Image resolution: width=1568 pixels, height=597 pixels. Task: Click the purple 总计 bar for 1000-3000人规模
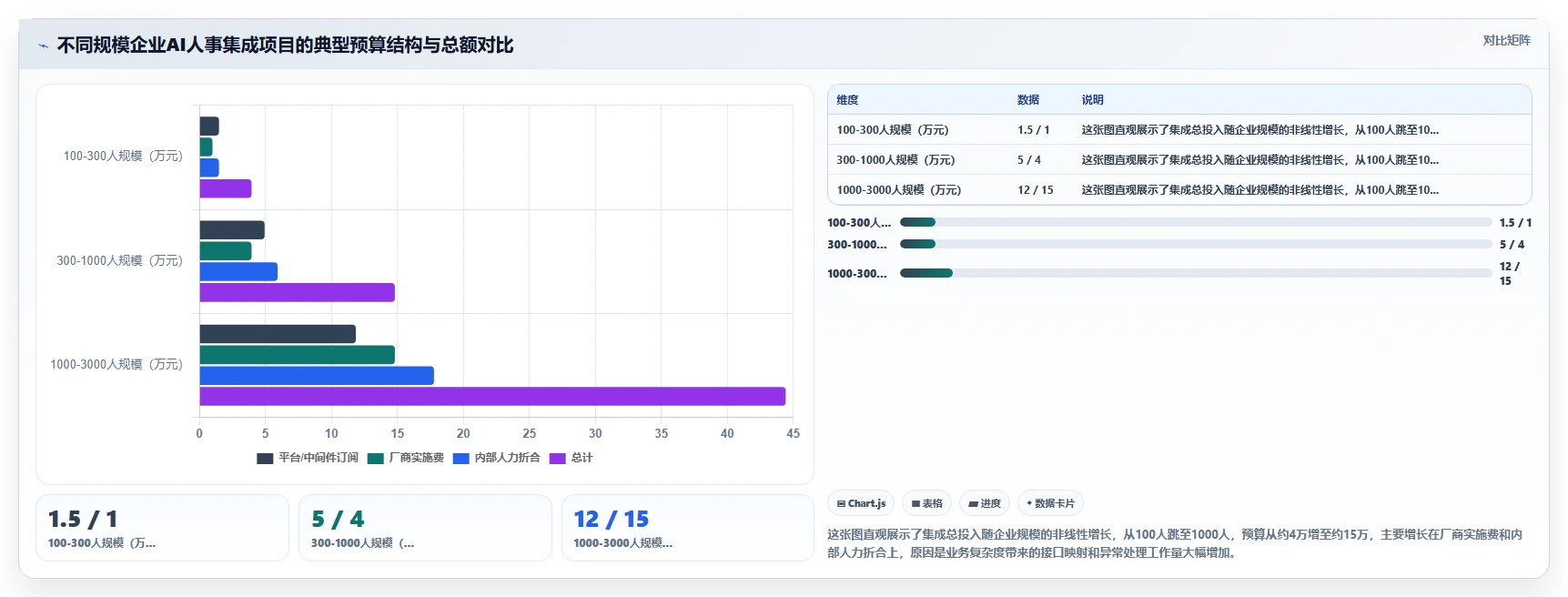492,397
